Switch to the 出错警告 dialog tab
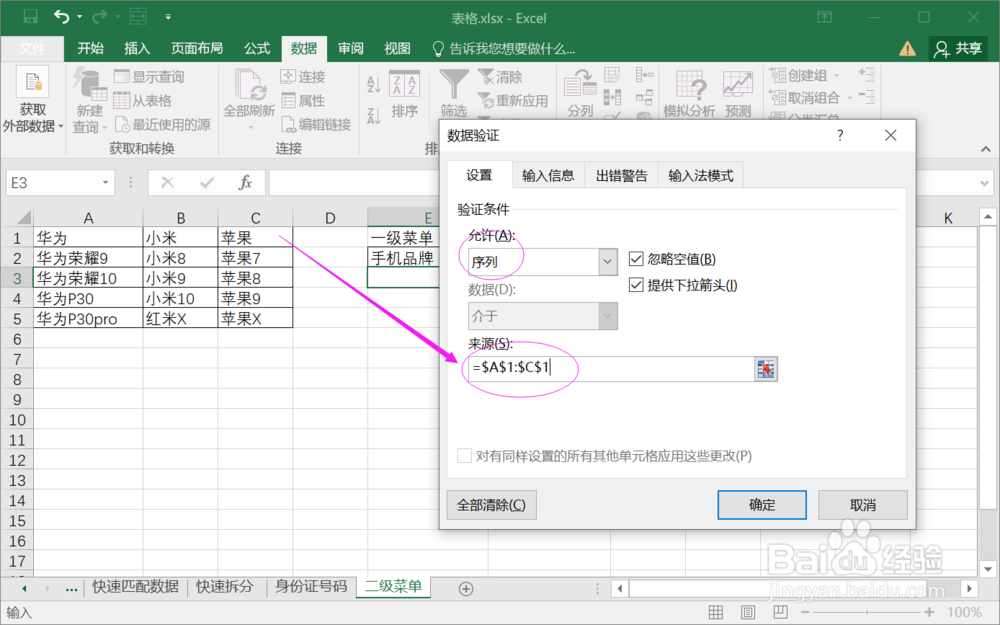 pos(621,175)
